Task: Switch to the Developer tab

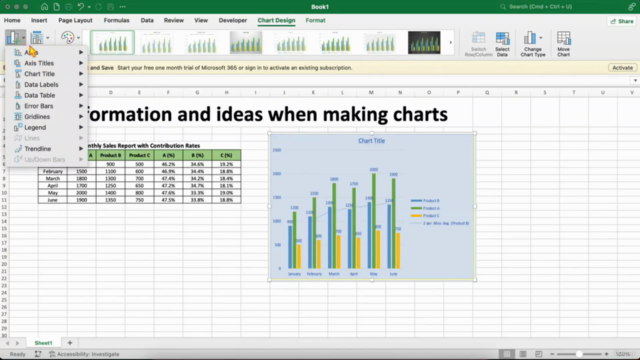Action: (x=233, y=20)
